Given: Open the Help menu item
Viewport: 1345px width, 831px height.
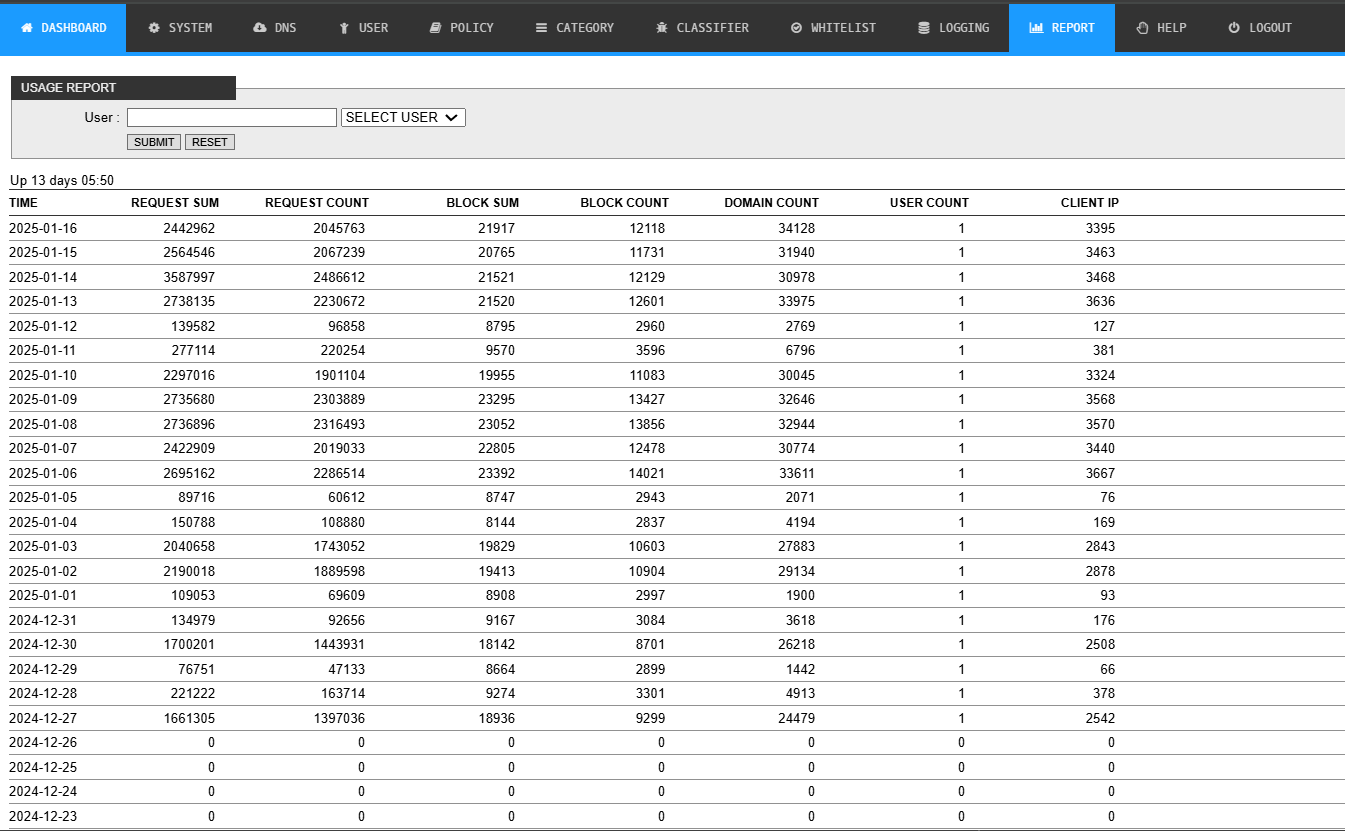Looking at the screenshot, I should [1161, 28].
